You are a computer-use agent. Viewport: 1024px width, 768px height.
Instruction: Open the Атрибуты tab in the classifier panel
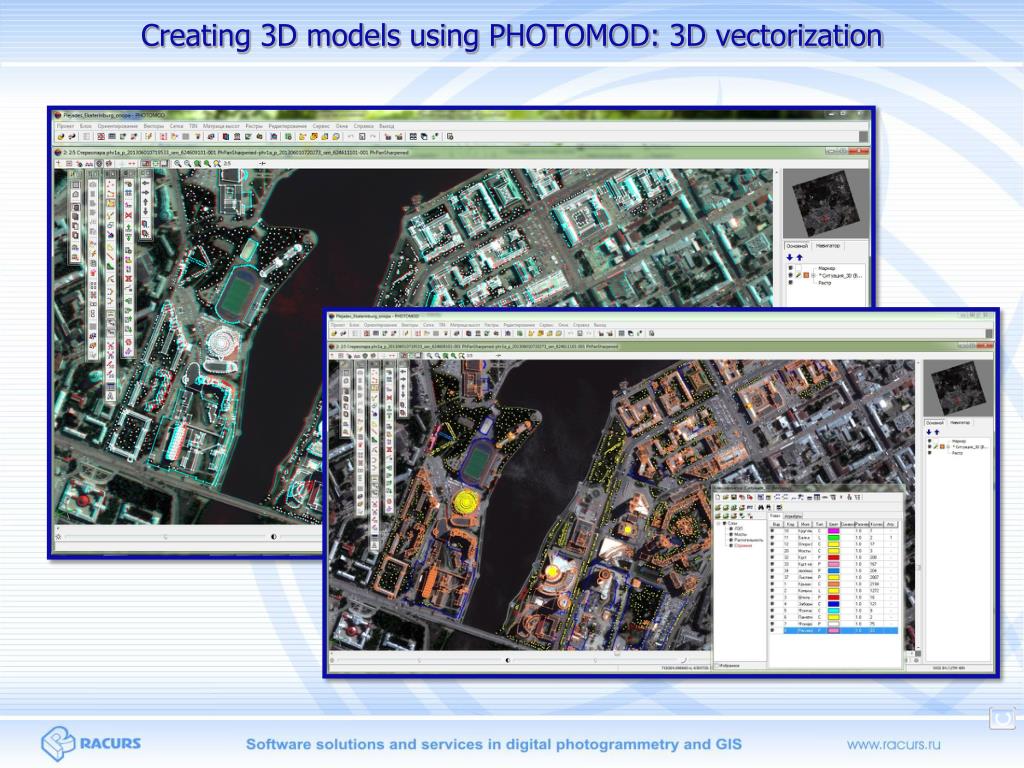click(x=793, y=517)
